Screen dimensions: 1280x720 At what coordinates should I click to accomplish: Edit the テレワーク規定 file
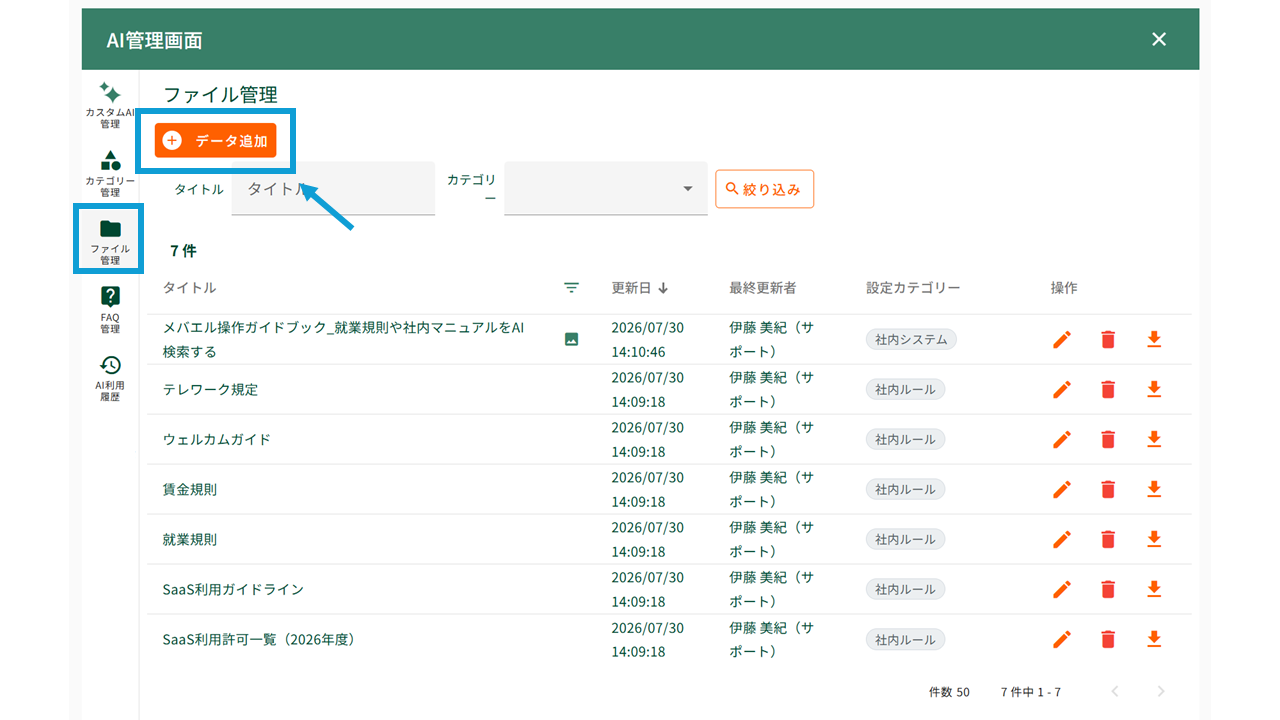click(x=1062, y=389)
